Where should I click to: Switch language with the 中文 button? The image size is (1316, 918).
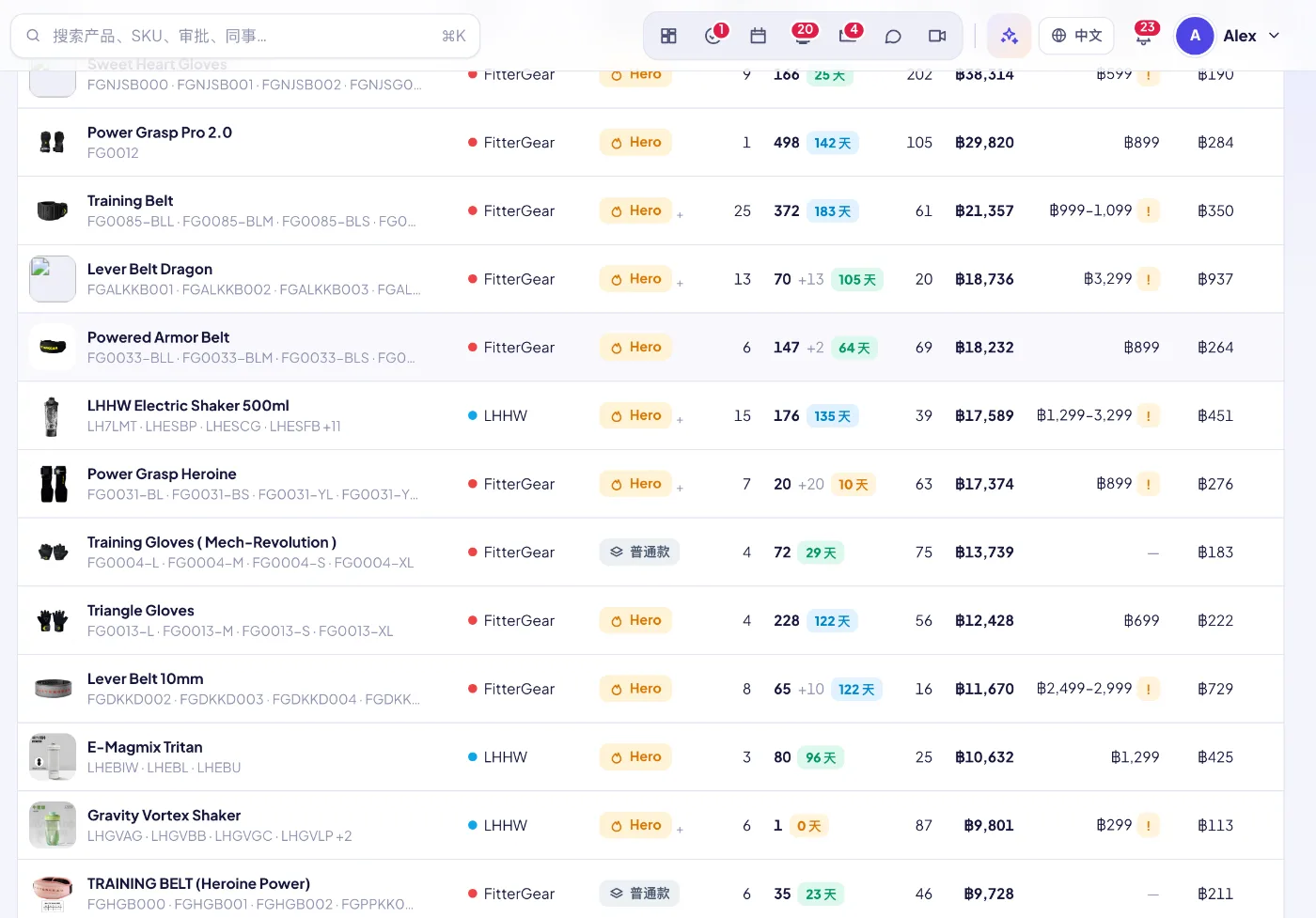point(1076,36)
